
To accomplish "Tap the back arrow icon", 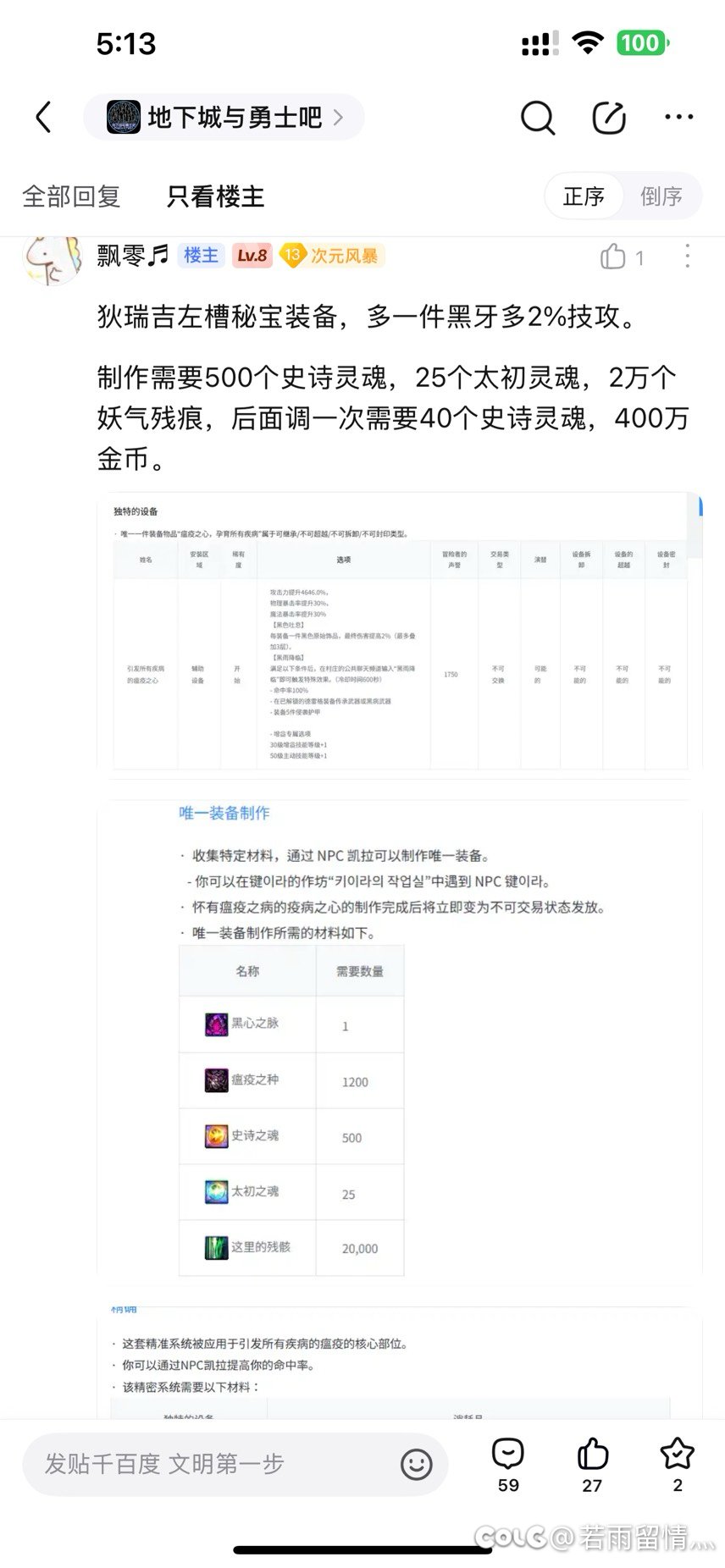I will point(44,118).
